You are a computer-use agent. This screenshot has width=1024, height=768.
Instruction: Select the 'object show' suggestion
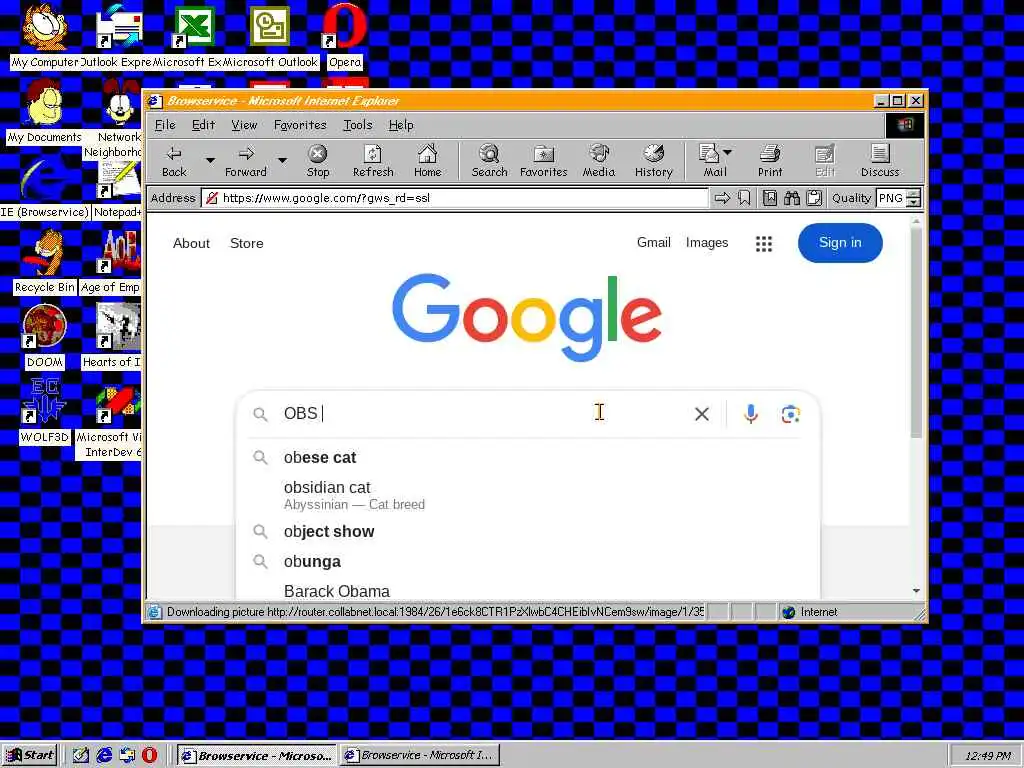528,532
